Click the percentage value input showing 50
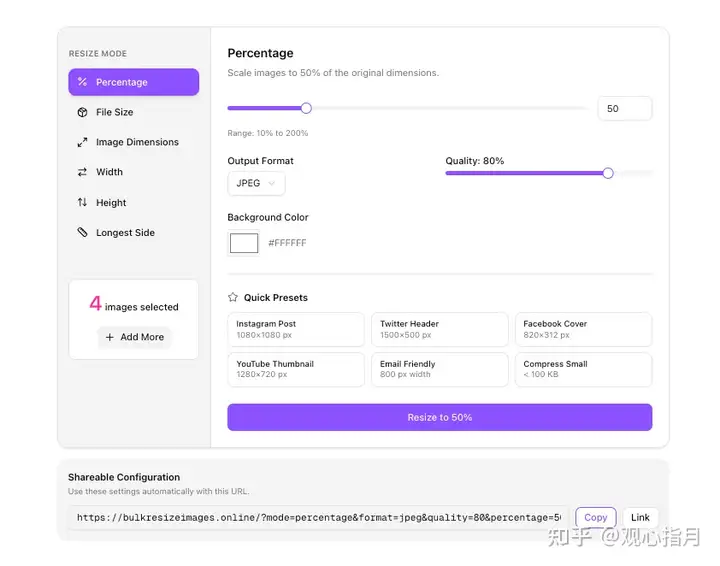 (x=624, y=108)
